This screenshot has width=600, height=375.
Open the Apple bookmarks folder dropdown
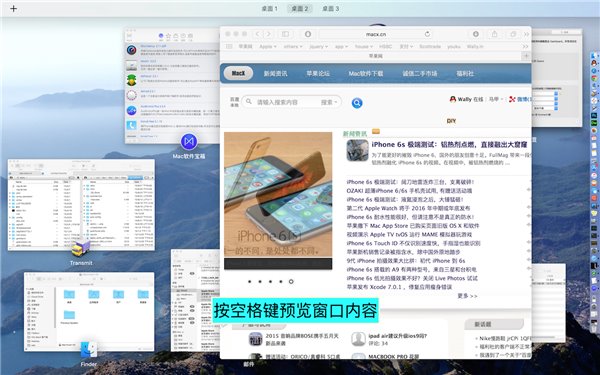click(x=267, y=46)
